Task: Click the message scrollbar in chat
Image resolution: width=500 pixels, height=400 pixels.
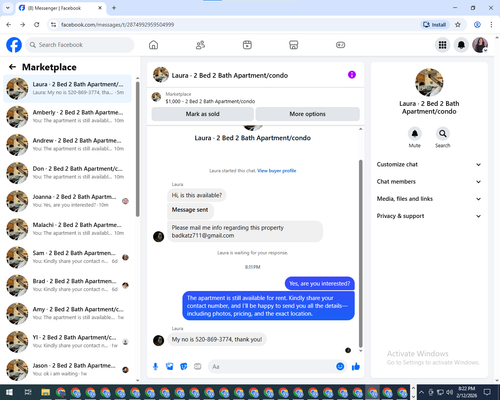Action: pos(360,253)
